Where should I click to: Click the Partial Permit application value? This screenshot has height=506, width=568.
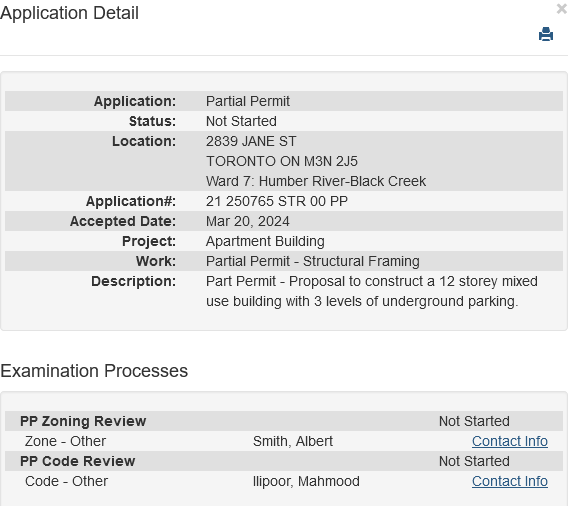(248, 101)
